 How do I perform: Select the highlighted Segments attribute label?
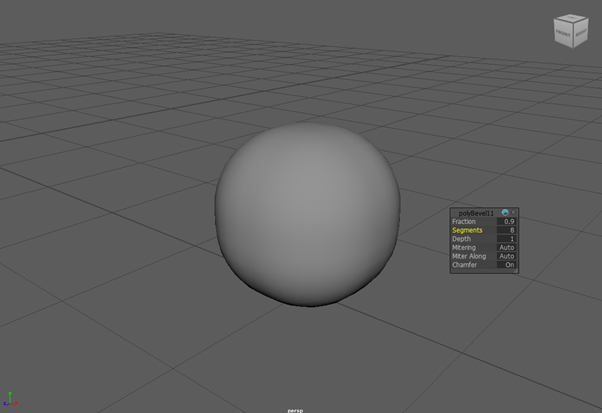pos(468,230)
